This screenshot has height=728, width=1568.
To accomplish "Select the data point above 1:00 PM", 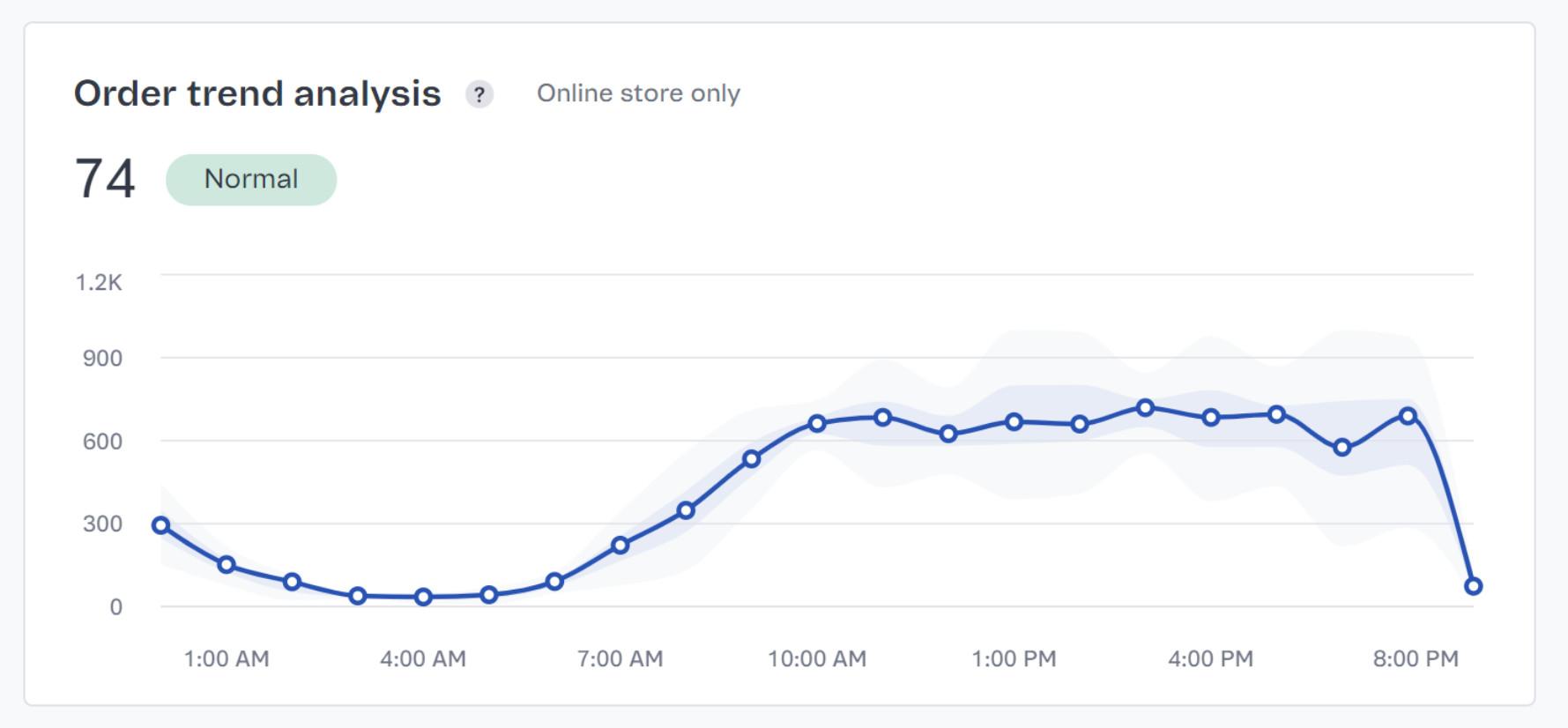I will [x=1014, y=422].
